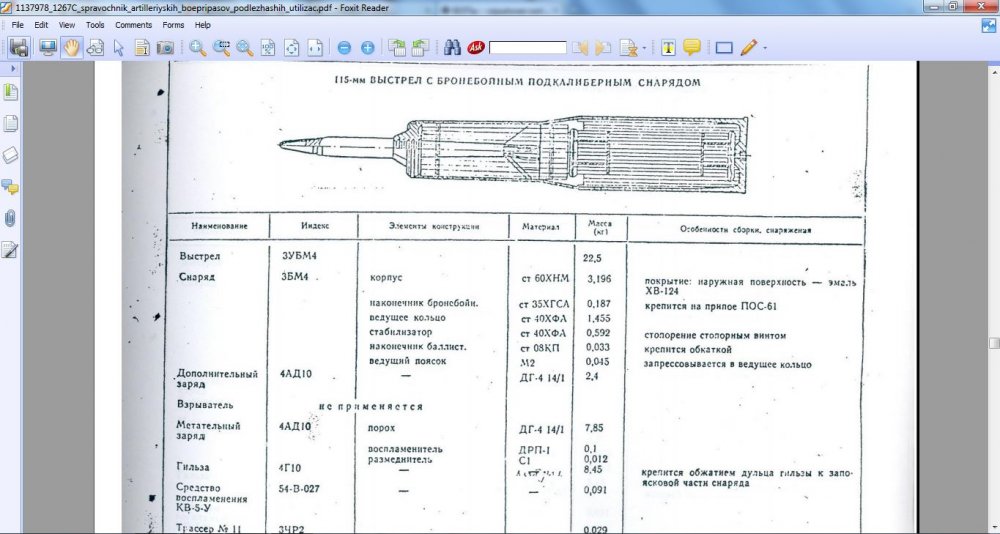Open the Help menu
This screenshot has width=1000, height=534.
click(x=203, y=25)
